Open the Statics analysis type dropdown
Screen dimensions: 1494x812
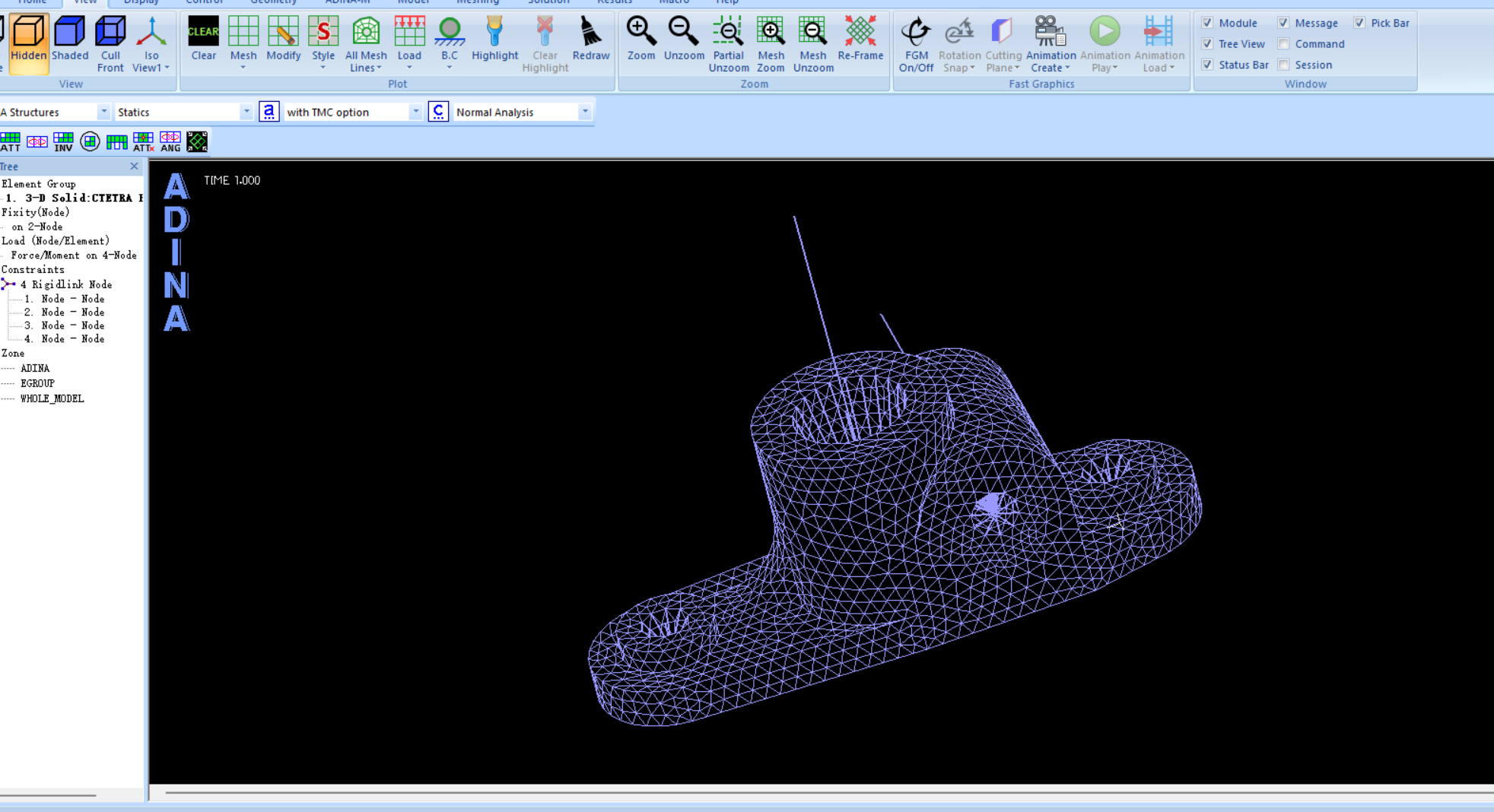coord(246,112)
